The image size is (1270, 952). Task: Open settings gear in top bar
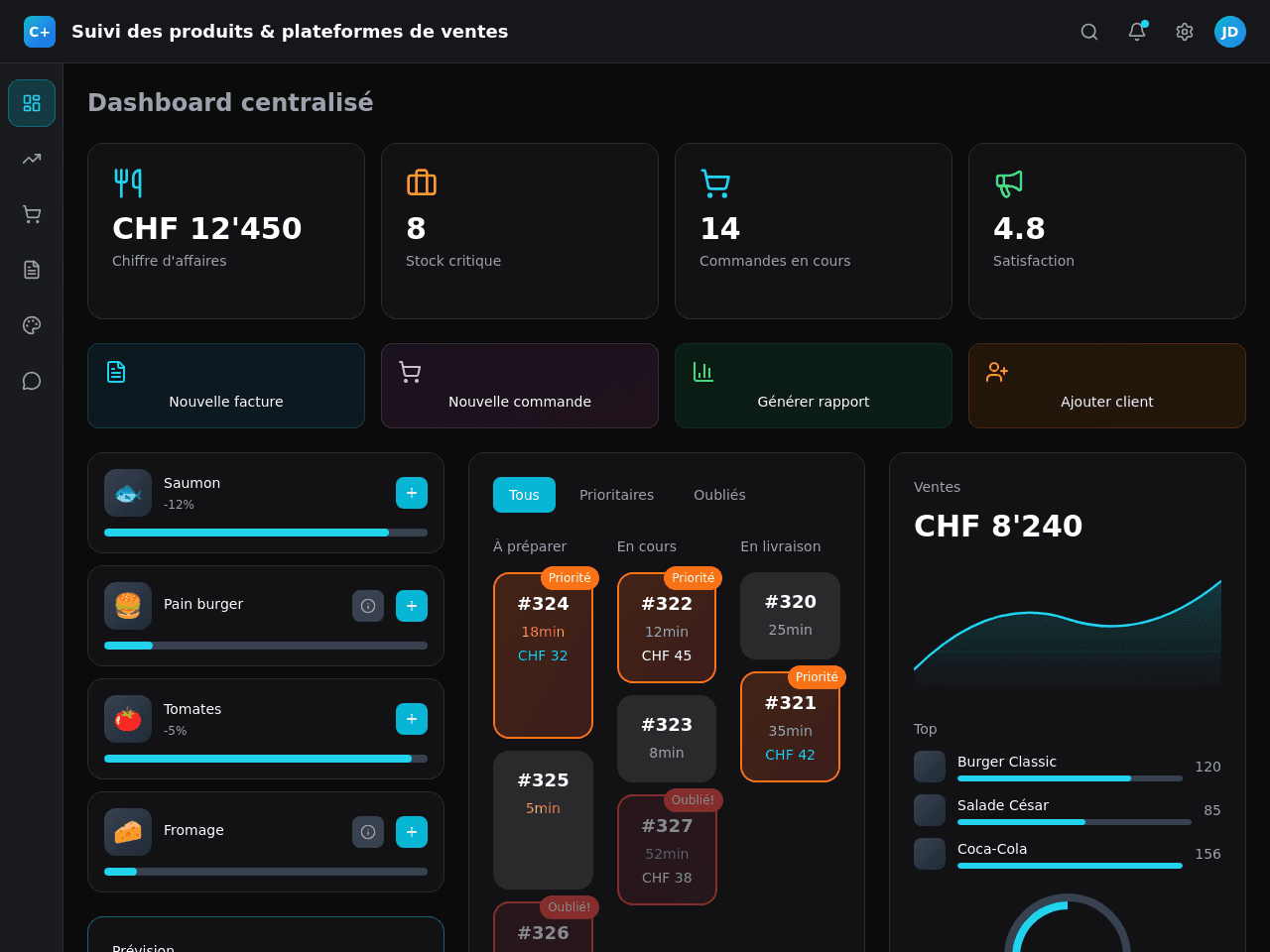pos(1185,32)
